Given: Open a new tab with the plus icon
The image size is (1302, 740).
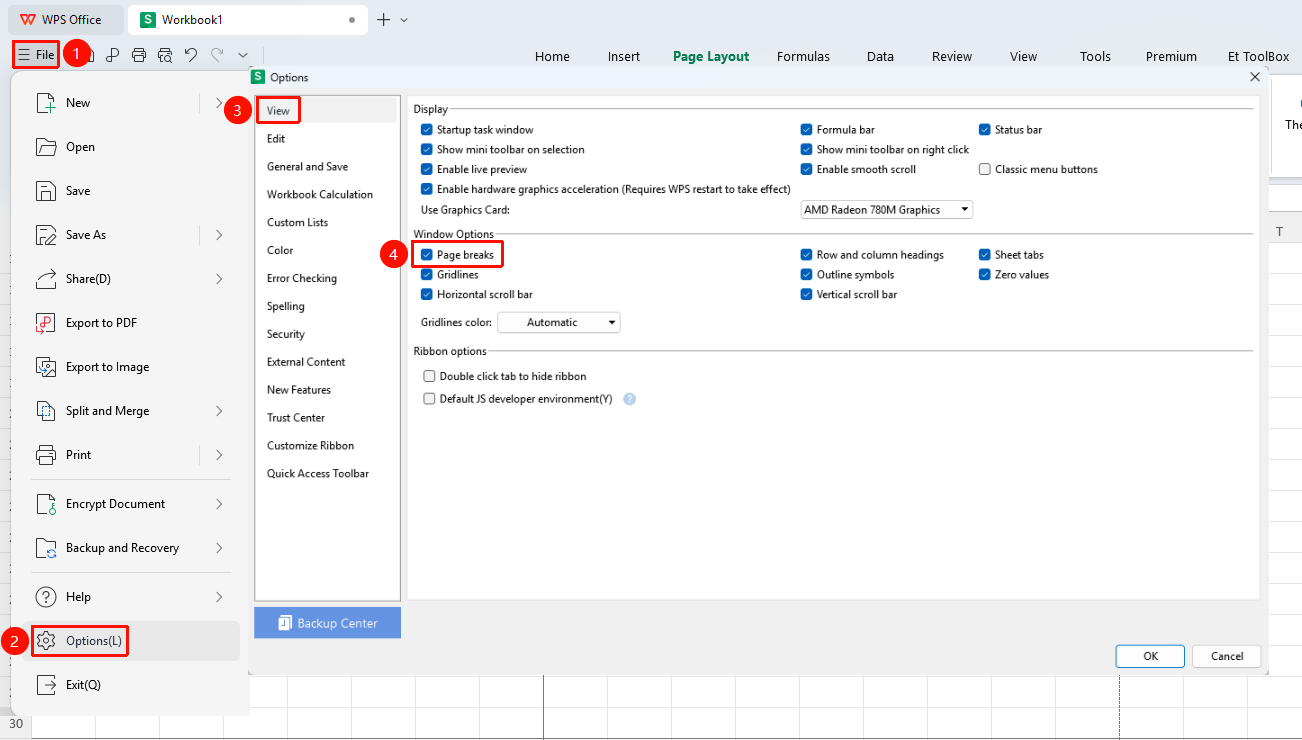Looking at the screenshot, I should [383, 19].
